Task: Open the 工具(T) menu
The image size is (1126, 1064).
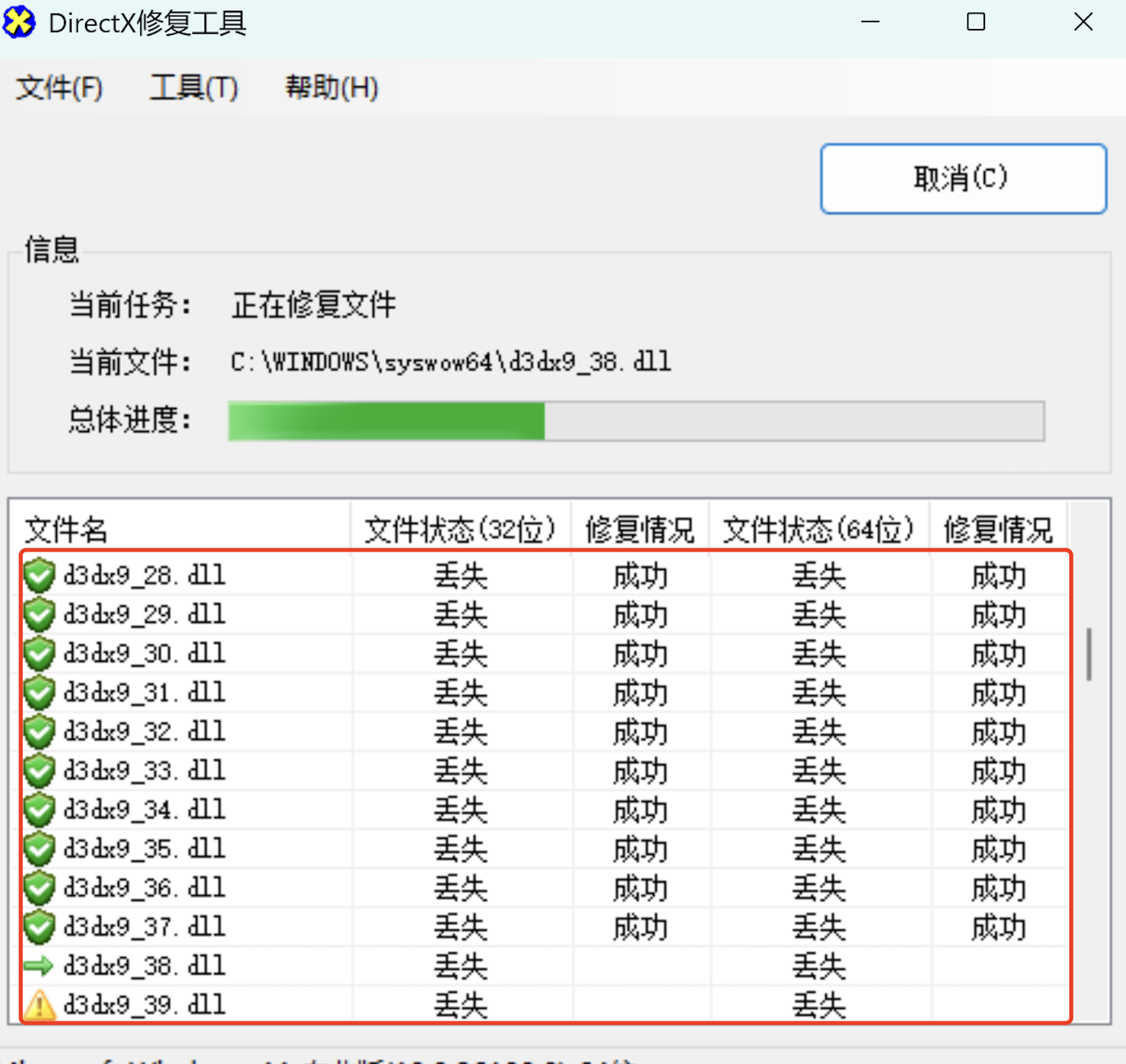Action: (194, 88)
